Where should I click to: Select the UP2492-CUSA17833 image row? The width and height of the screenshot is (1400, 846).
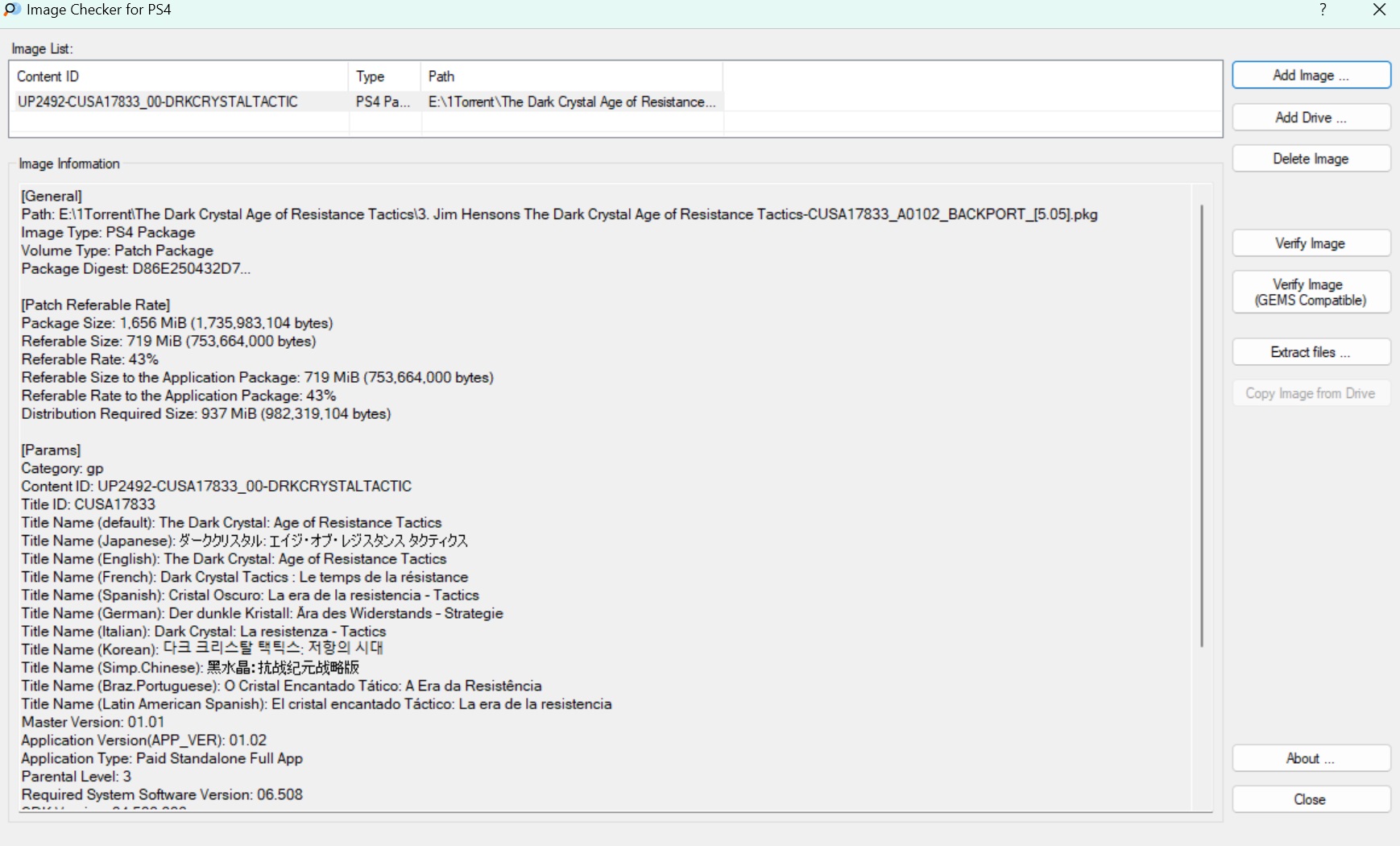tap(158, 102)
